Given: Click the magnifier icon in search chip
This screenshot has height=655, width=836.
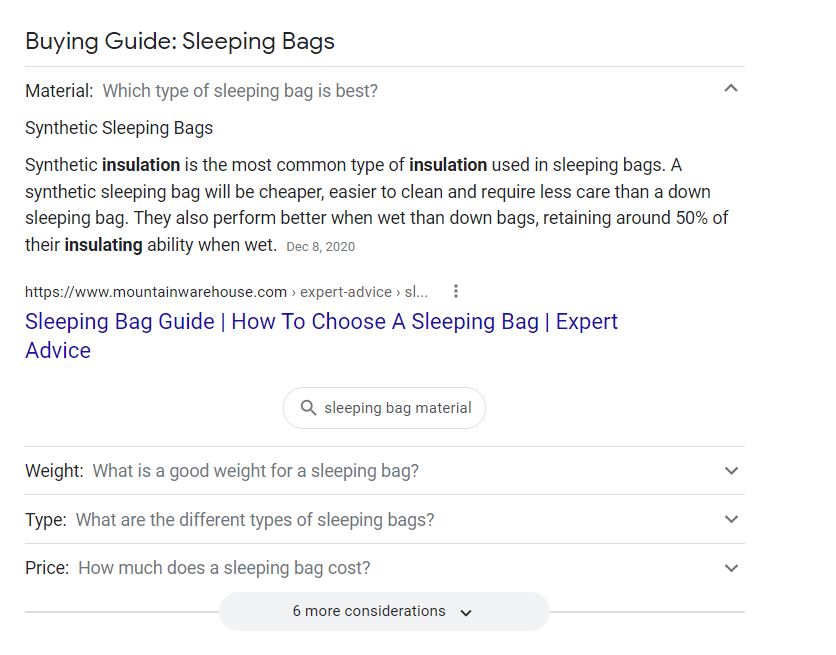Looking at the screenshot, I should pos(308,408).
